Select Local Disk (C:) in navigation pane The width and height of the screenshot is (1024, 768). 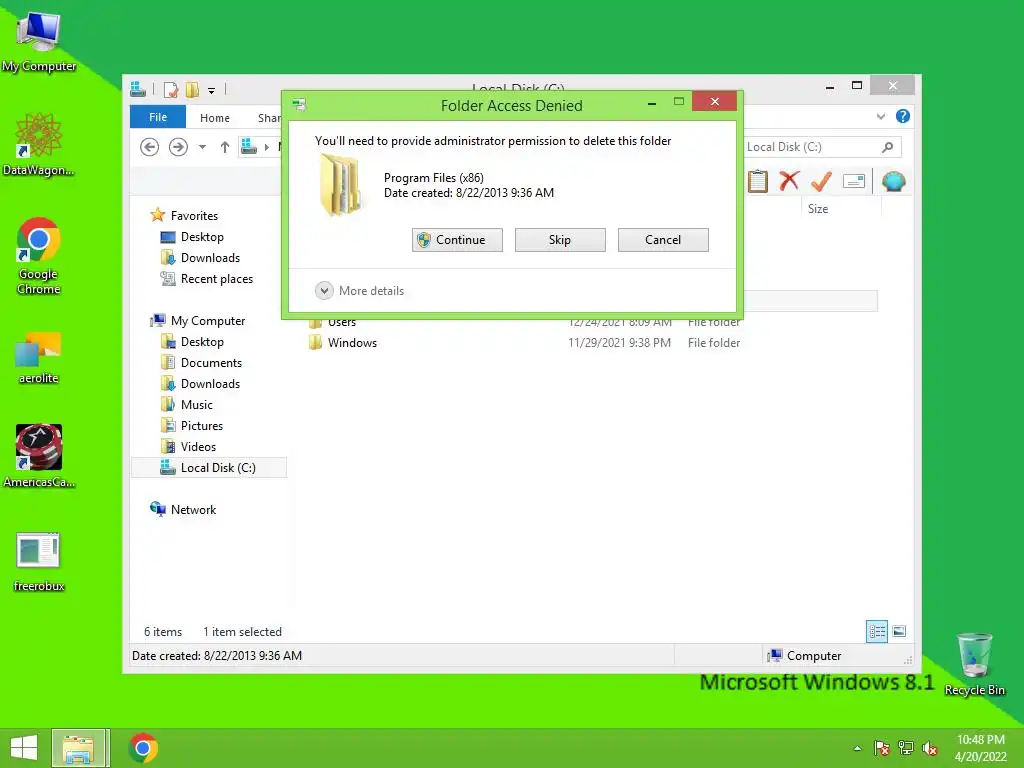pyautogui.click(x=209, y=468)
